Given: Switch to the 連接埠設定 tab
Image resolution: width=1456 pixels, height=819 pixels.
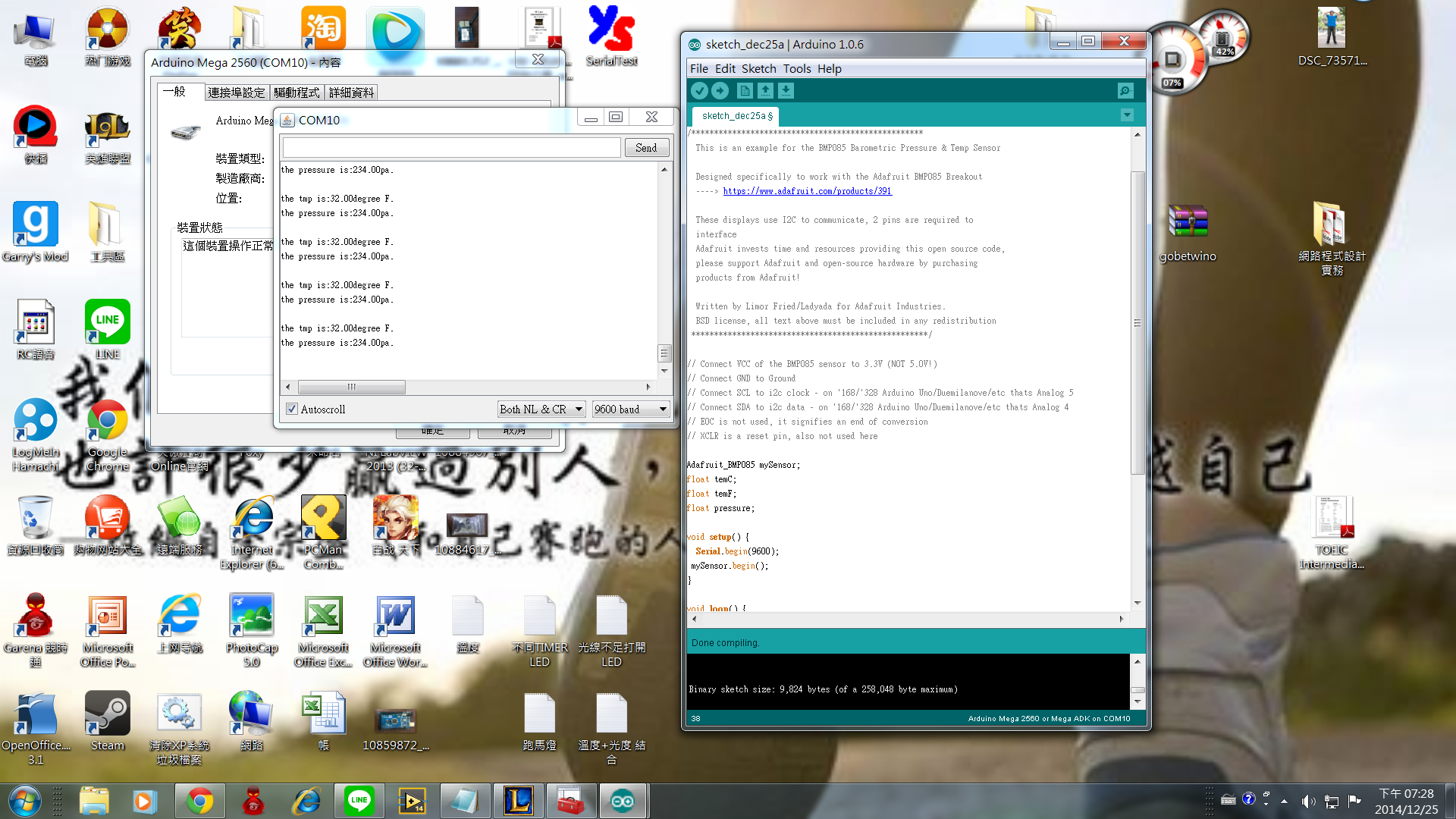Looking at the screenshot, I should pyautogui.click(x=236, y=93).
